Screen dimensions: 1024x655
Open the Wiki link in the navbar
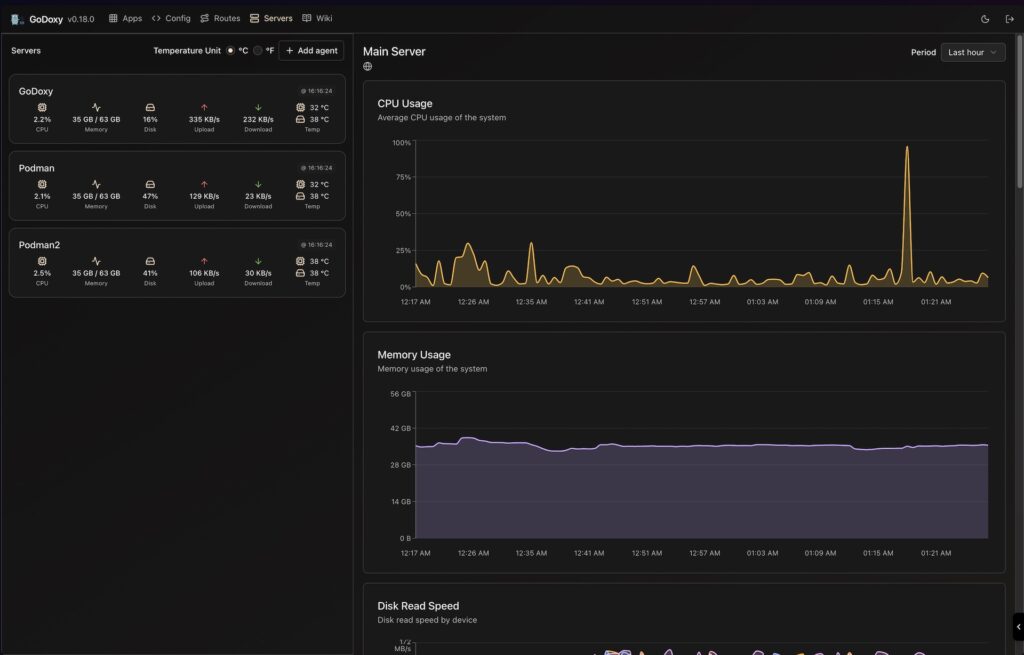pyautogui.click(x=317, y=17)
